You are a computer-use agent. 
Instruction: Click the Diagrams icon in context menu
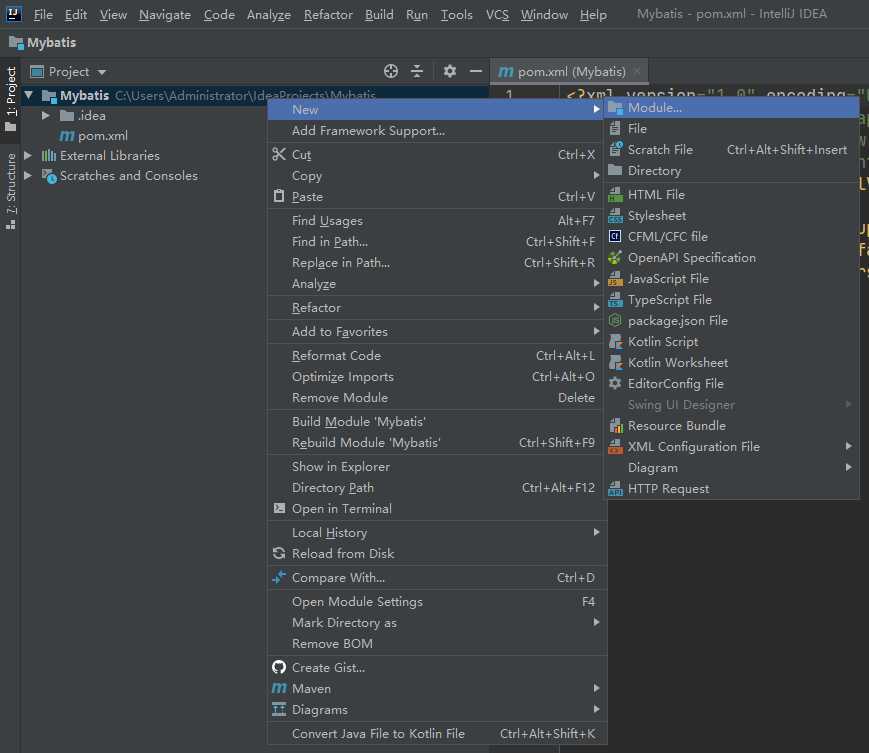[279, 709]
